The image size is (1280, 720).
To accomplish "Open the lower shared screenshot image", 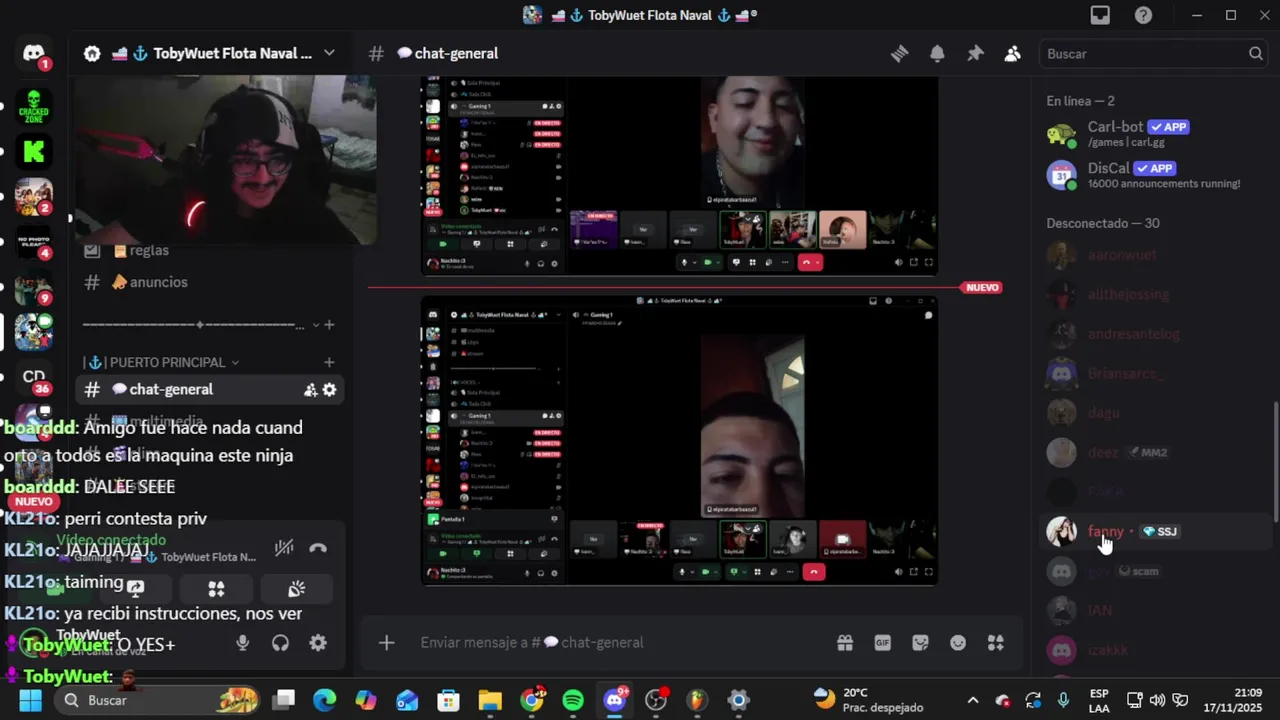I will point(679,440).
